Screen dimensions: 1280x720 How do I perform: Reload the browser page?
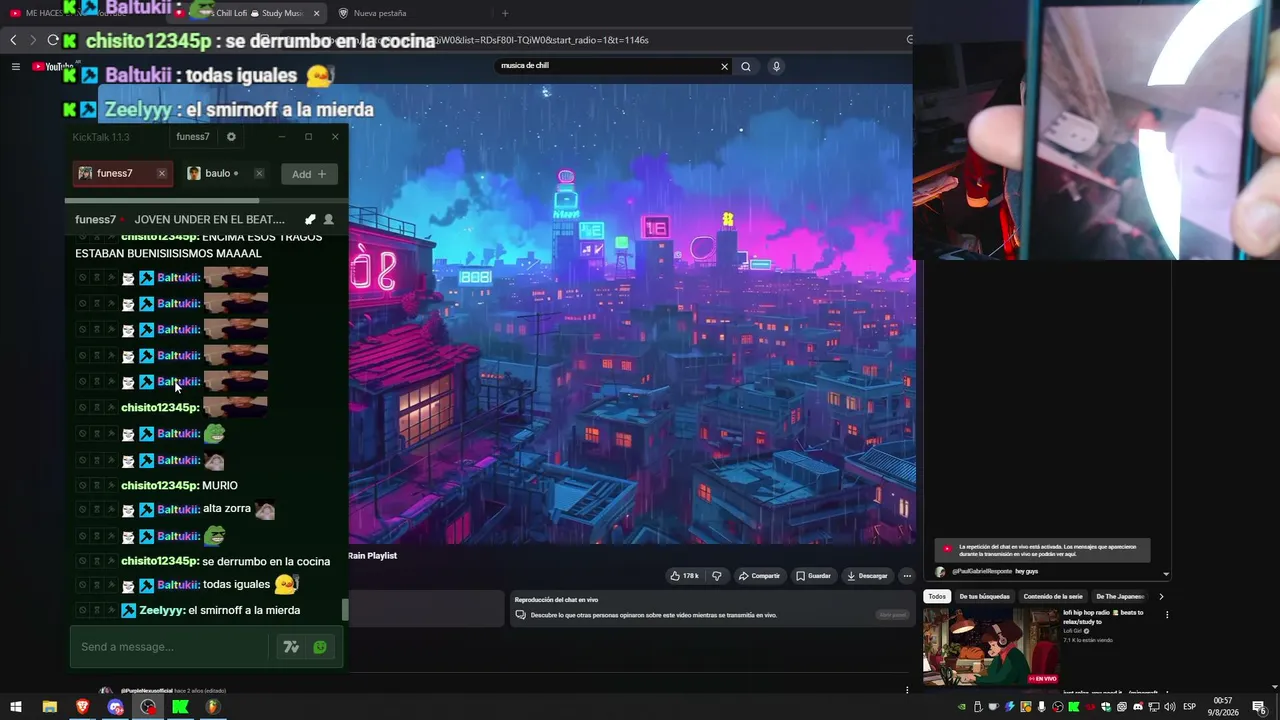coord(53,40)
